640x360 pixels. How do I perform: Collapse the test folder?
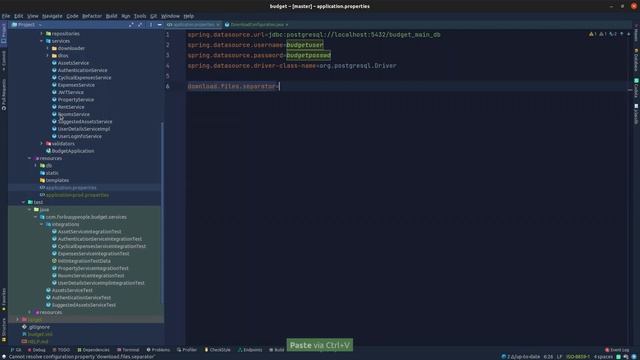[24, 202]
